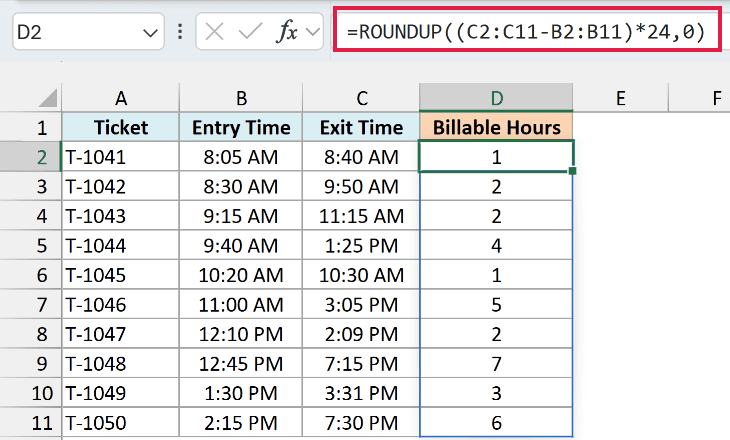Select cell T-1041

click(x=121, y=157)
